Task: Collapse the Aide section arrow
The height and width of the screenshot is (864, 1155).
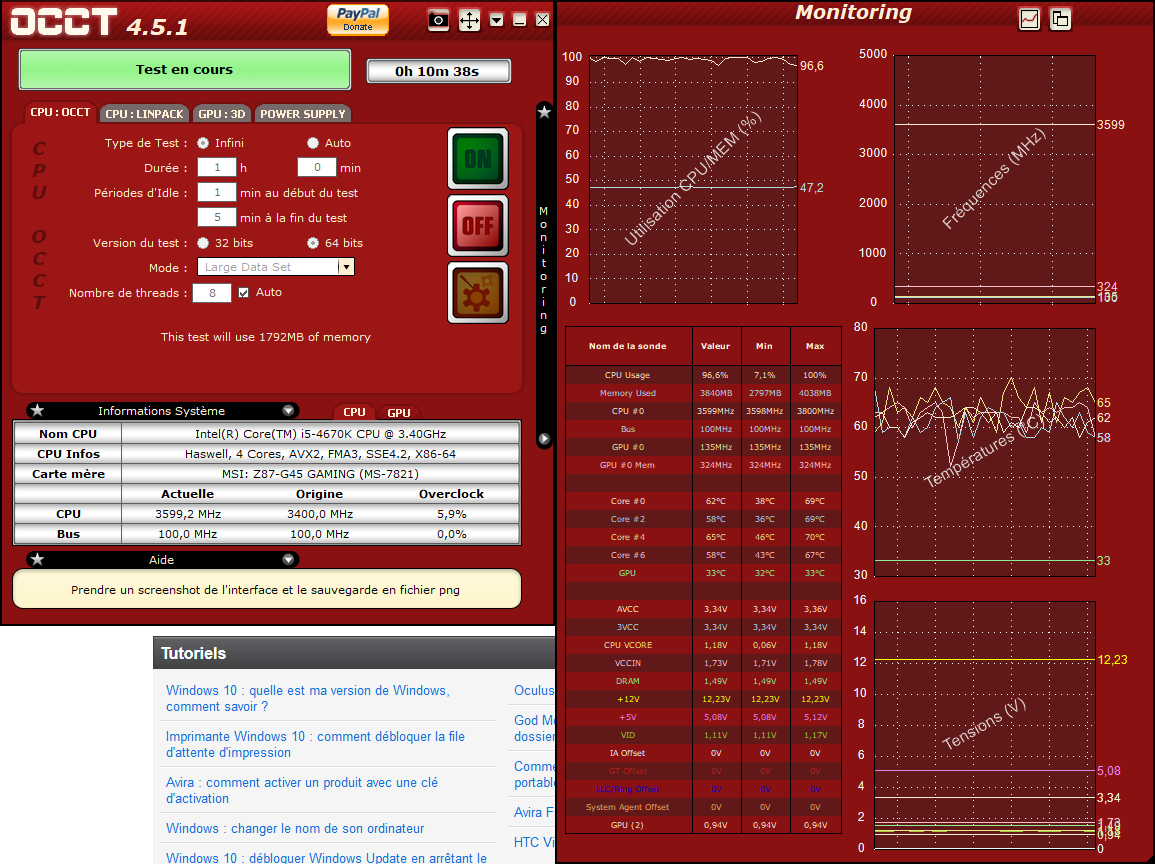Action: [x=288, y=560]
